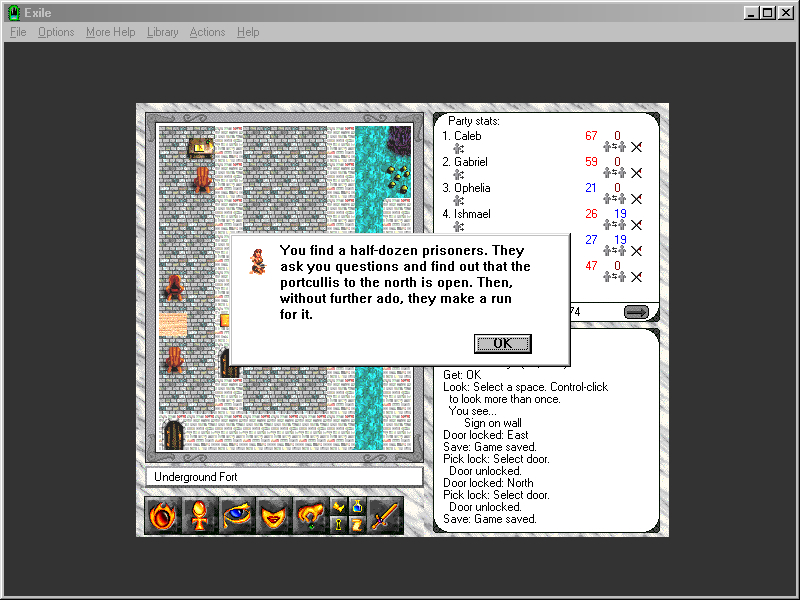
Task: Click the arched door at map bottom-left
Action: pyautogui.click(x=173, y=435)
